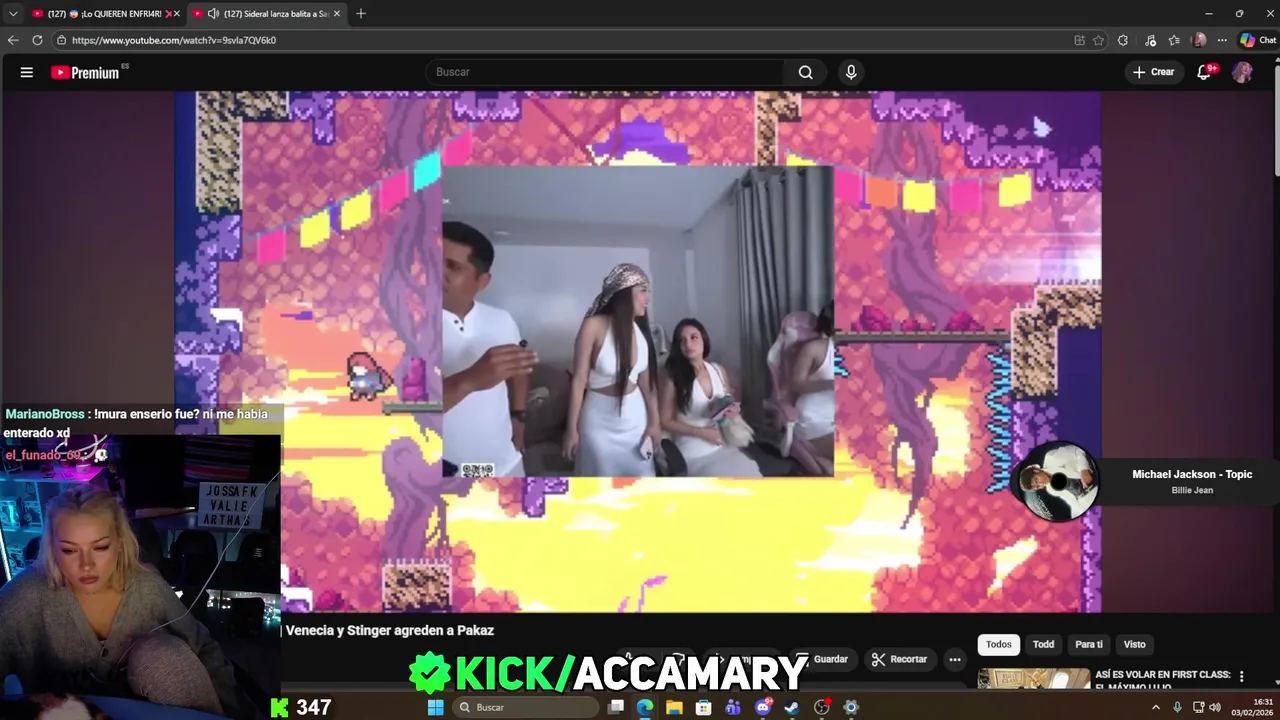Select the Visto filter chip
Viewport: 1280px width, 720px height.
click(1134, 644)
